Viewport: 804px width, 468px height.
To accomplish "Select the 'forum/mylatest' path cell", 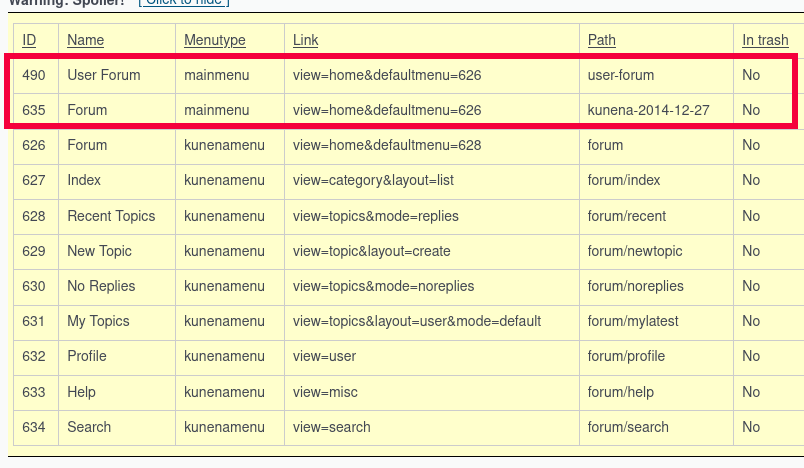I will click(x=633, y=321).
